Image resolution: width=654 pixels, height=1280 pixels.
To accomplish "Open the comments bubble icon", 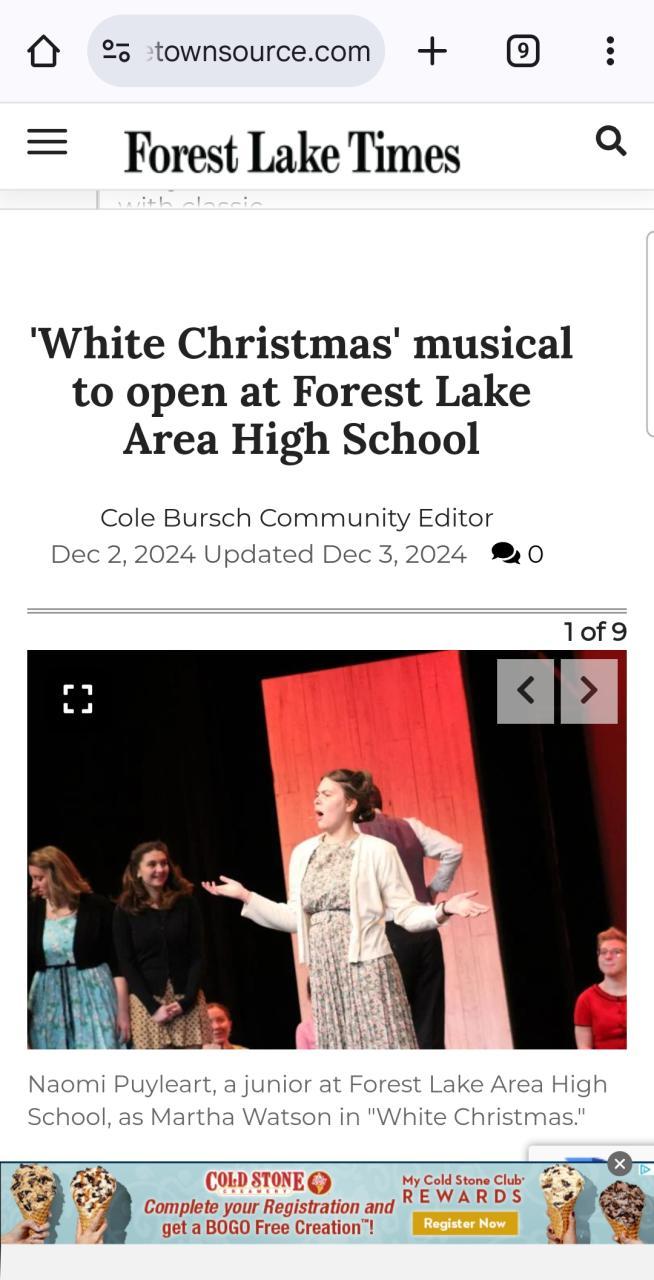I will (506, 553).
